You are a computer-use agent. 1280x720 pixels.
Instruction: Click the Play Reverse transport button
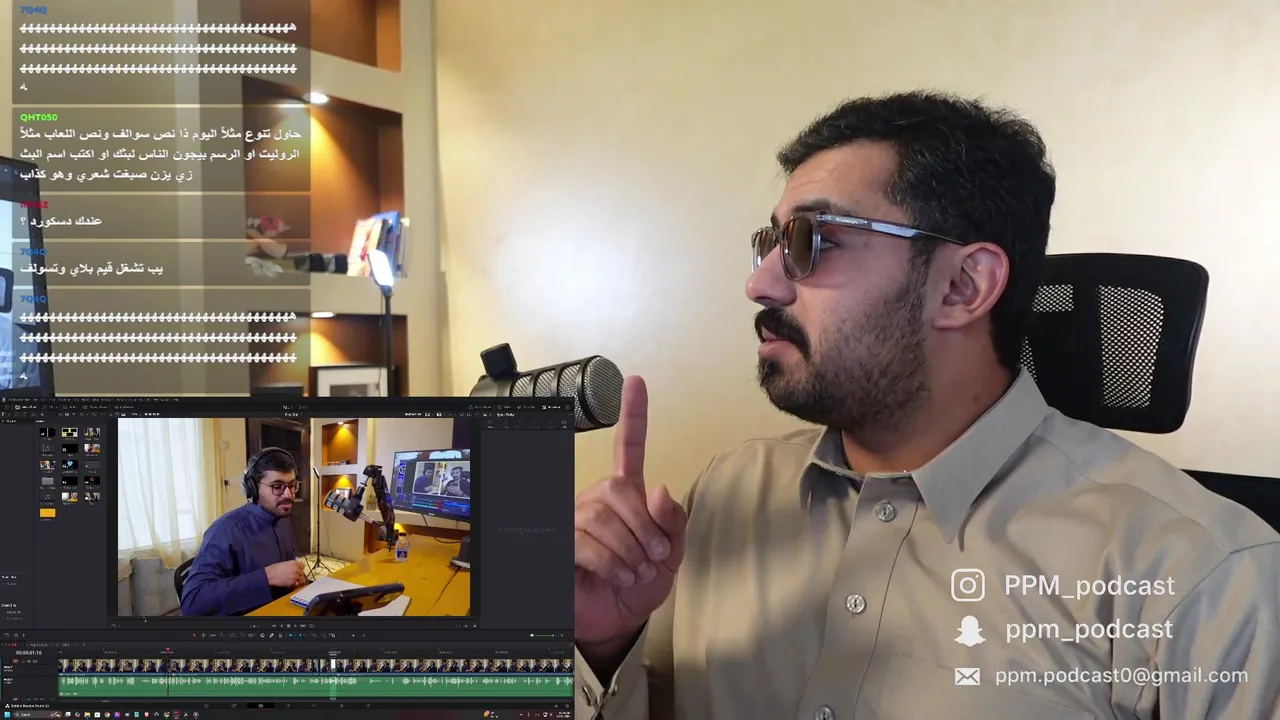(281, 626)
